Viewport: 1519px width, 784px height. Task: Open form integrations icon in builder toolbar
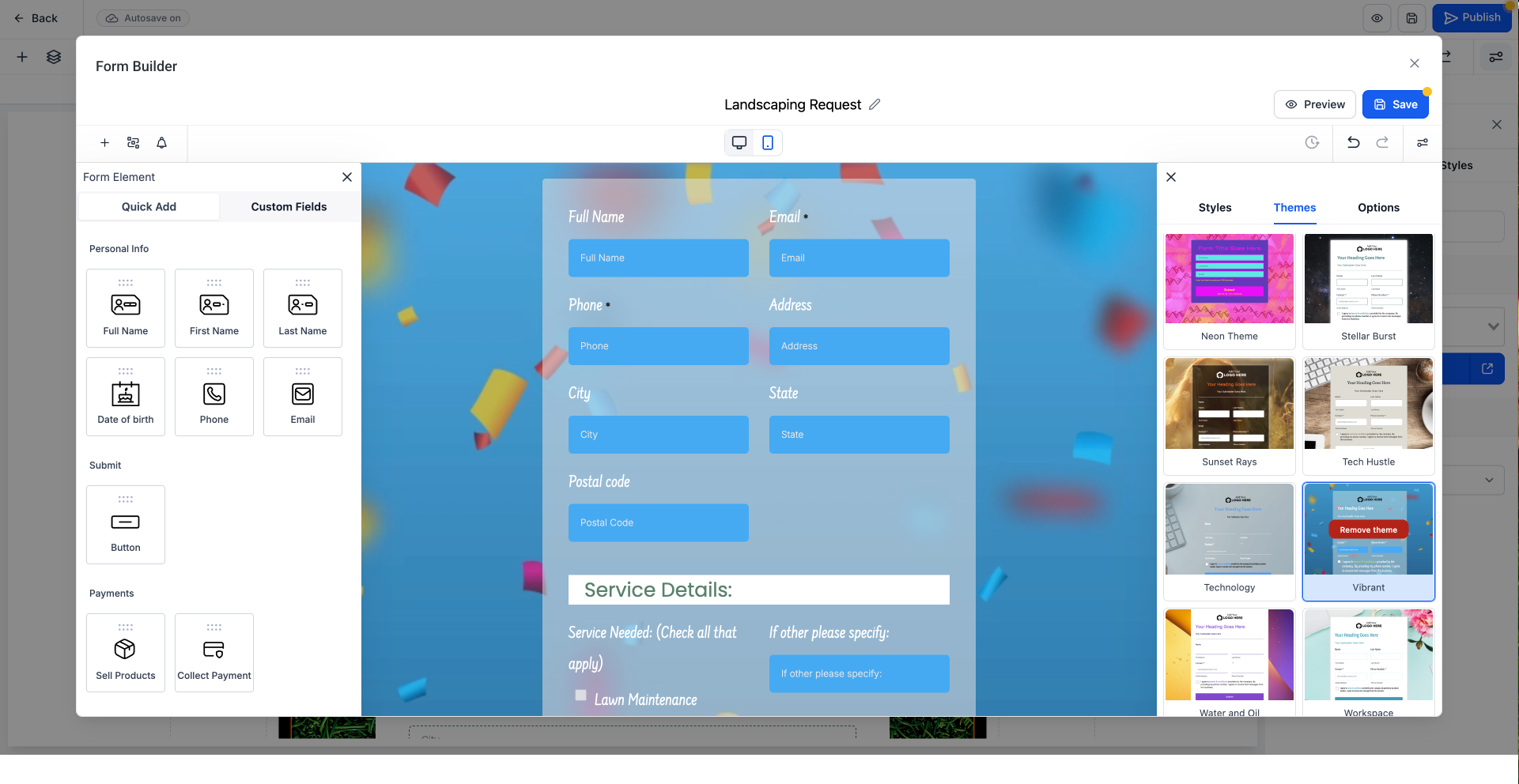point(133,143)
